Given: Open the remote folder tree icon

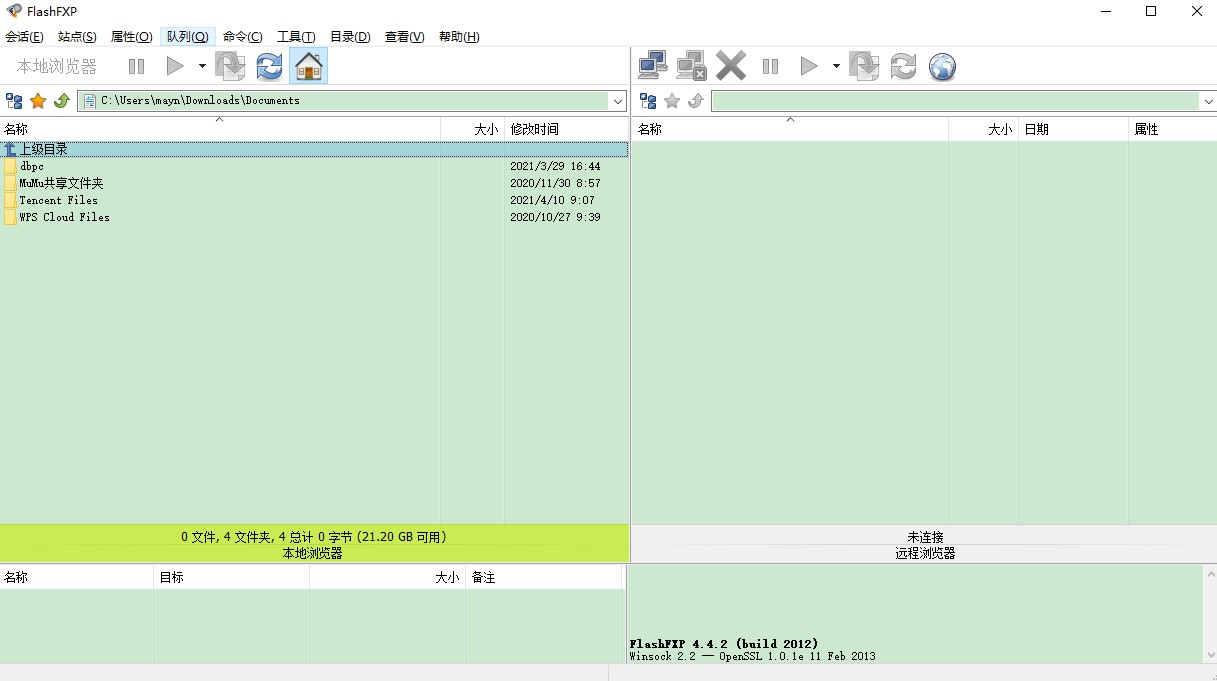Looking at the screenshot, I should (x=648, y=101).
